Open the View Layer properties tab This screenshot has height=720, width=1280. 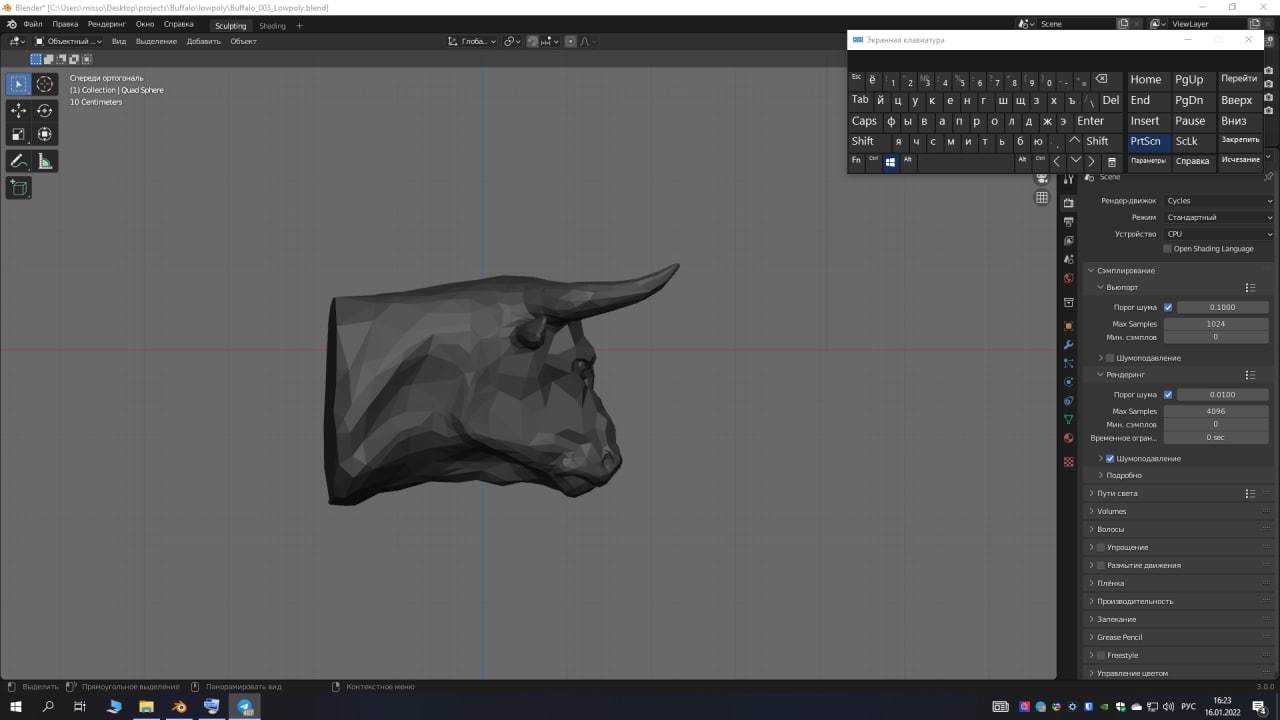click(1068, 240)
